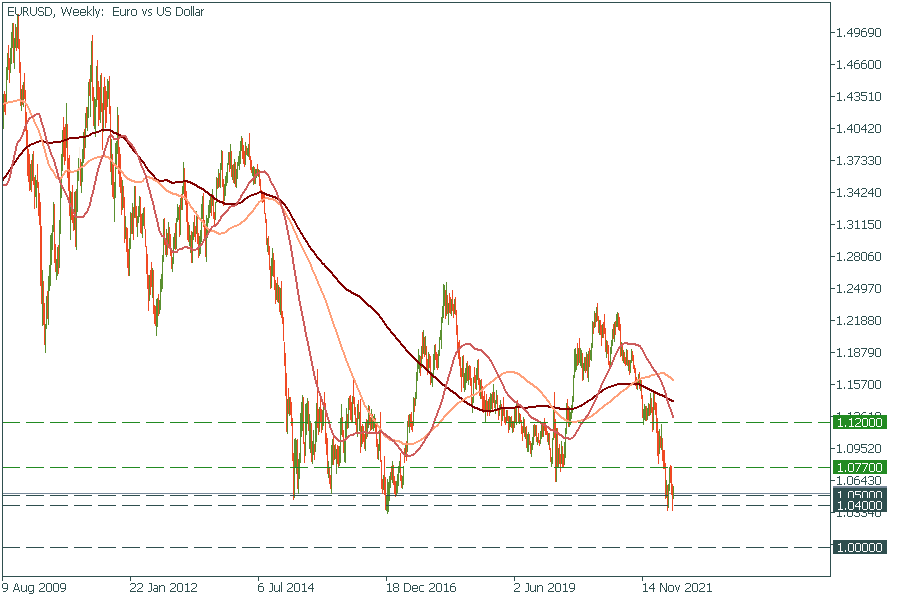The width and height of the screenshot is (900, 600).
Task: Click the 1.04000 price level label
Action: pos(858,506)
